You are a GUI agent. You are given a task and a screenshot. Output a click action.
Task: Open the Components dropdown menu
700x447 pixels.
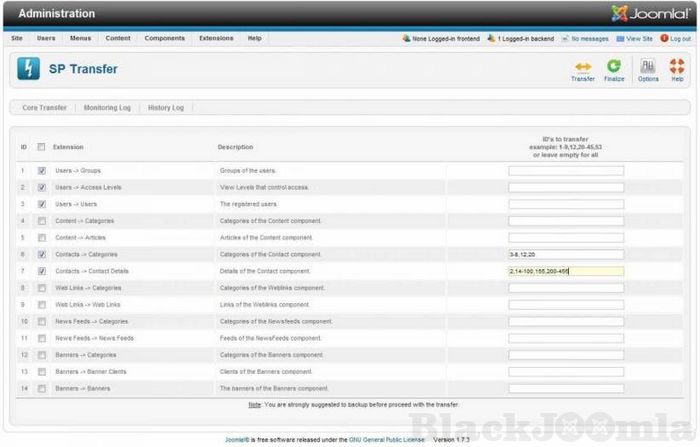tap(164, 38)
